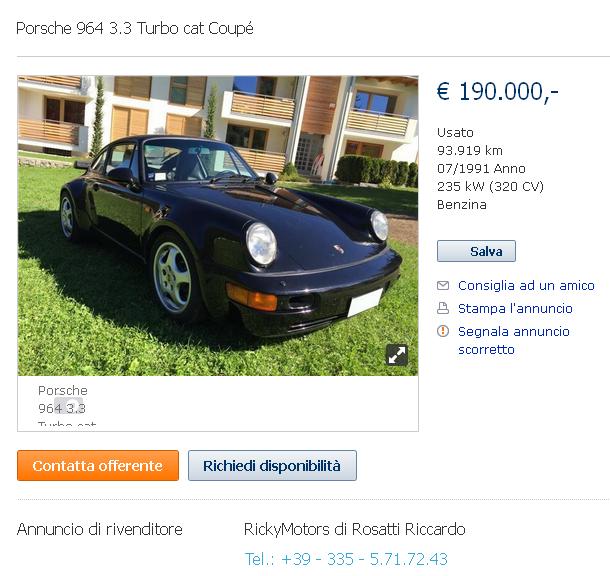Print the ad using Stampa l'annuncio
Image resolution: width=610 pixels, height=576 pixels.
[515, 308]
